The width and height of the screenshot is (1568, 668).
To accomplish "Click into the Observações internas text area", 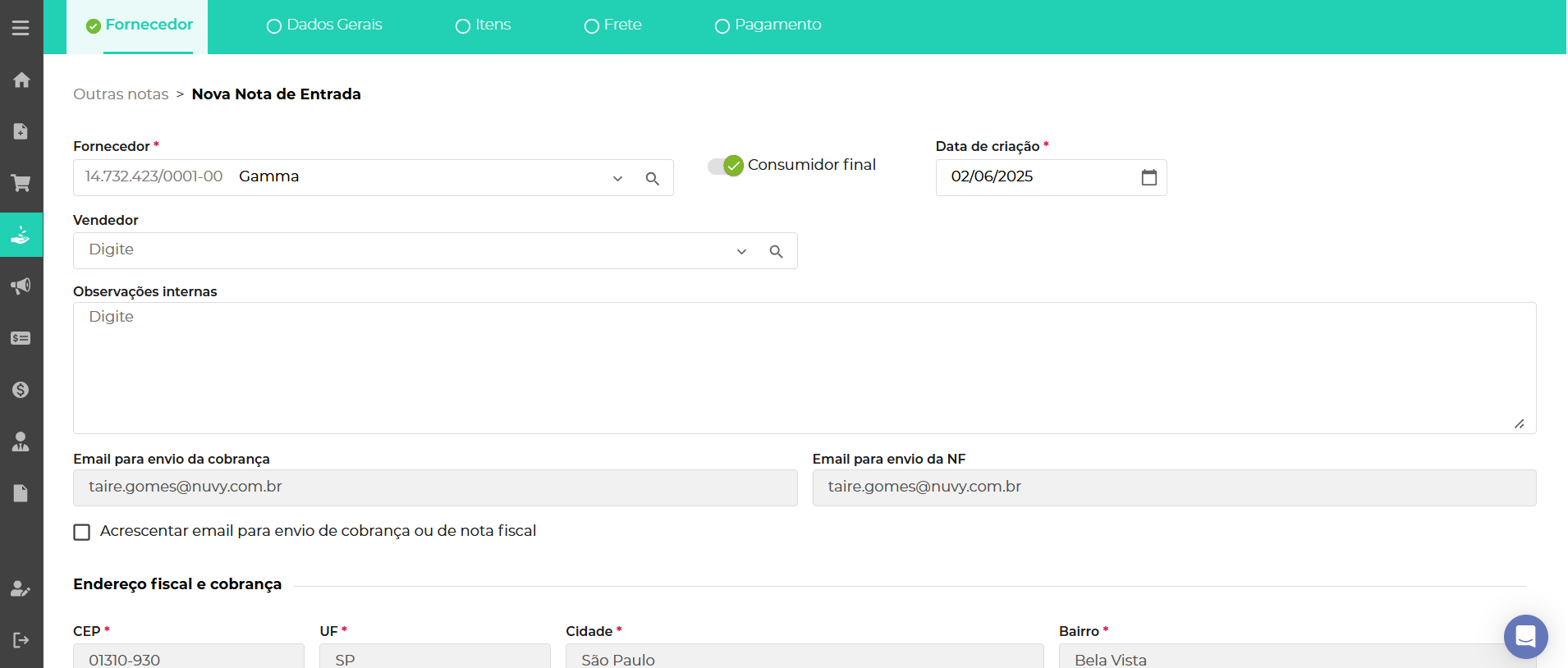I will (x=805, y=368).
